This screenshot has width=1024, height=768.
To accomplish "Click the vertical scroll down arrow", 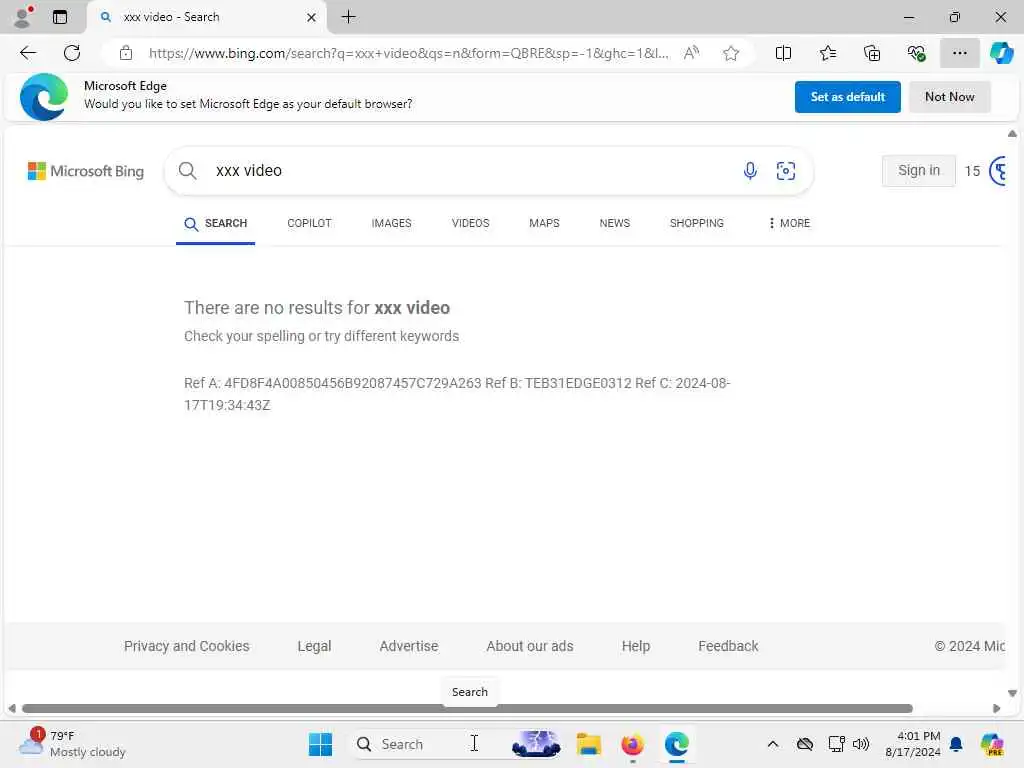I will 1012,693.
